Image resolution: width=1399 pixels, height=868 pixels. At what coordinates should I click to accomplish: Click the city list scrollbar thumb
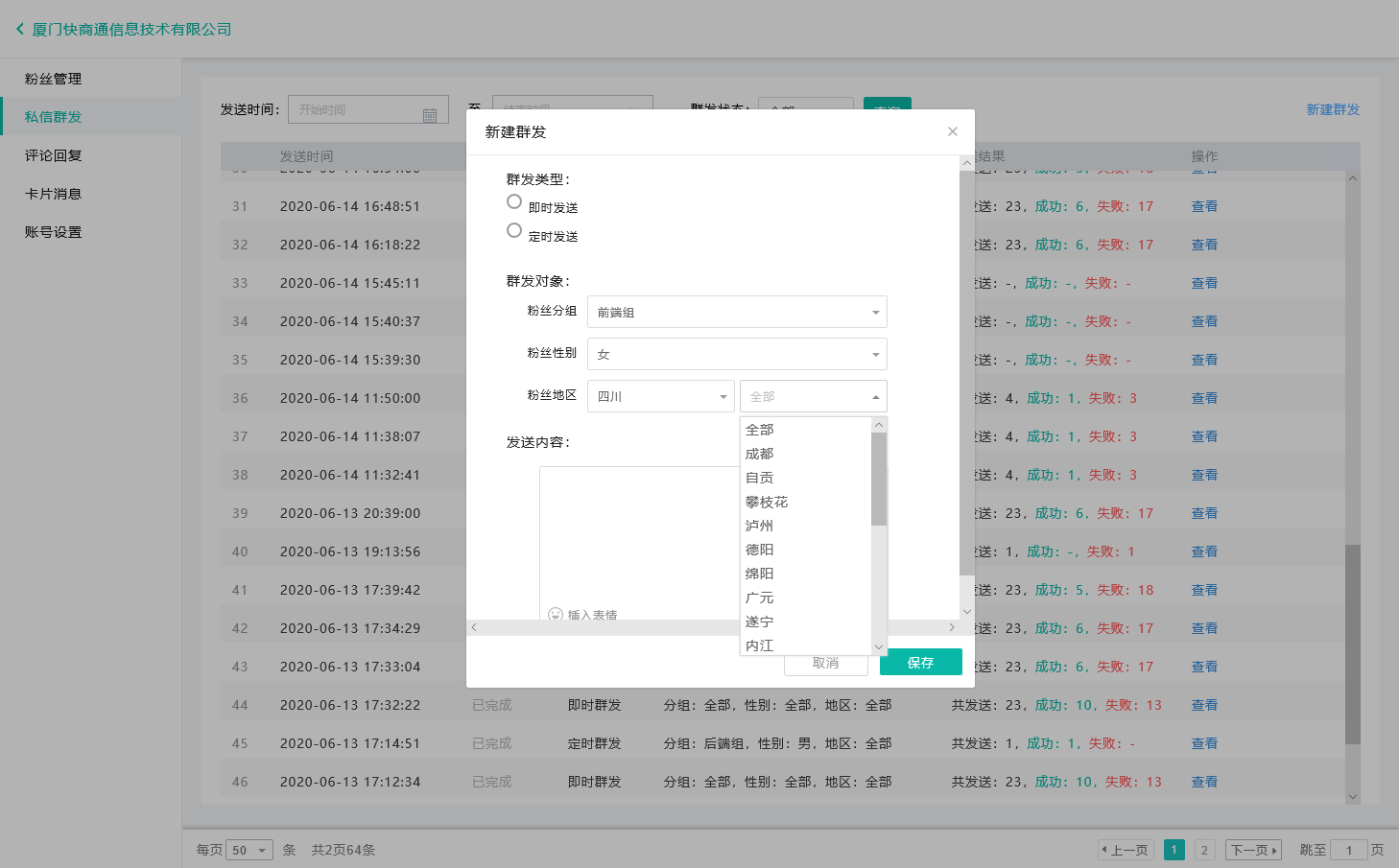pos(878,479)
